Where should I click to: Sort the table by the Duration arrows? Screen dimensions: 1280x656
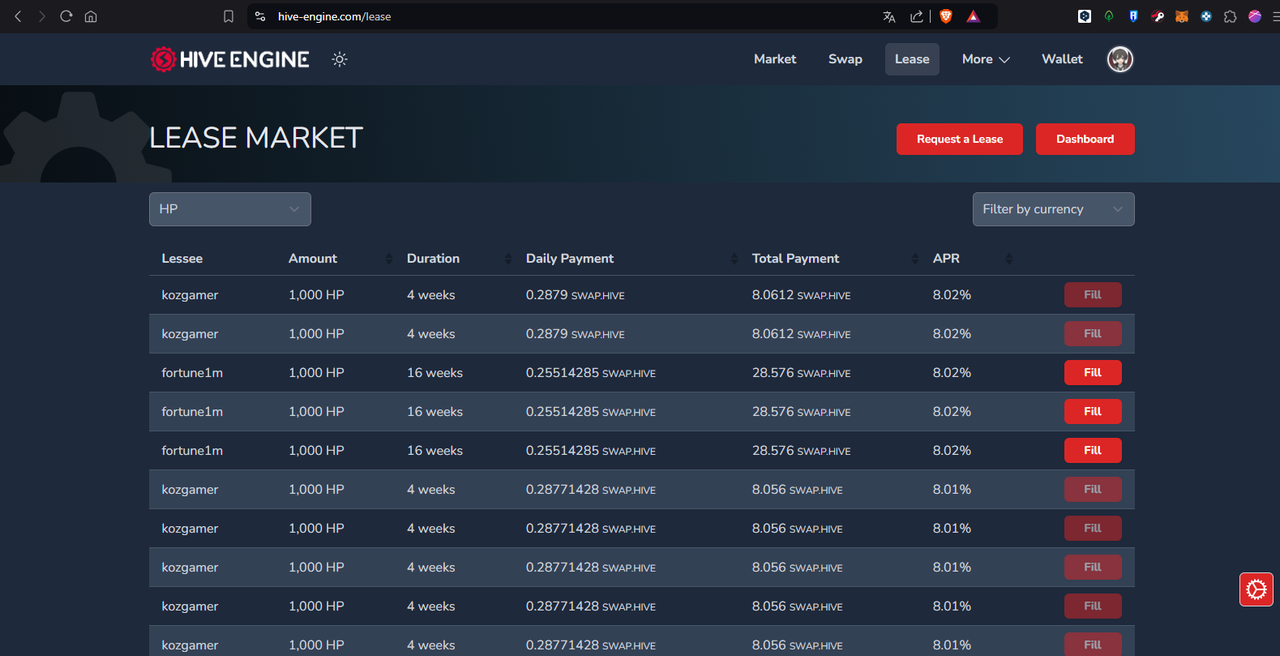point(509,259)
